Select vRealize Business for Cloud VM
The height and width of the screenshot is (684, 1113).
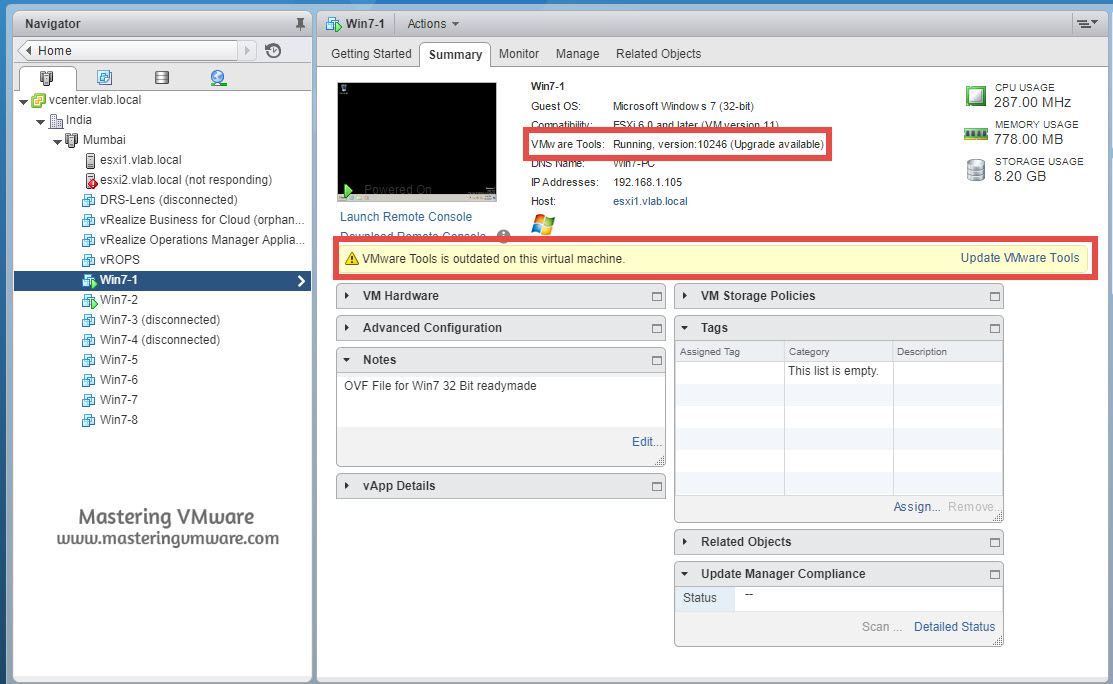[x=202, y=220]
